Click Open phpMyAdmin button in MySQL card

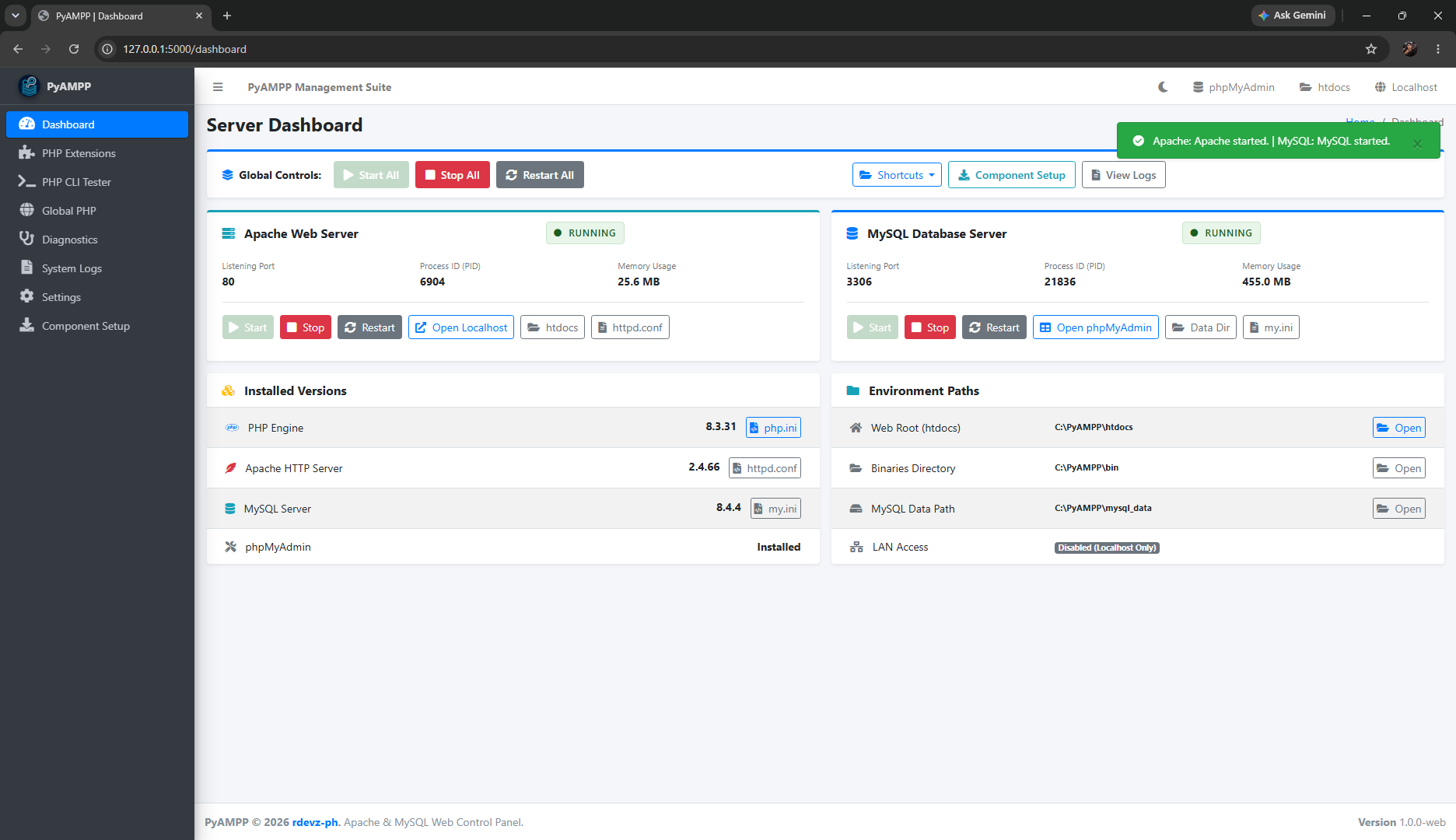1096,327
